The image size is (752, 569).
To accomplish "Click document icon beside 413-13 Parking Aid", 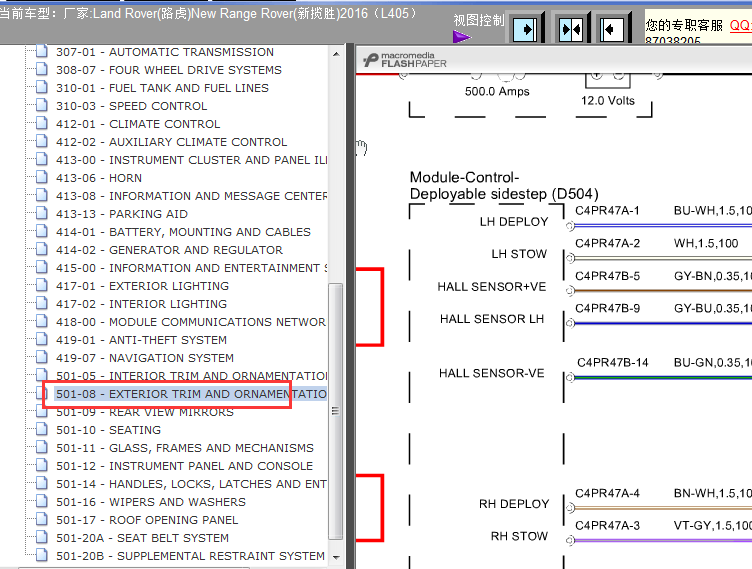I will pos(42,213).
